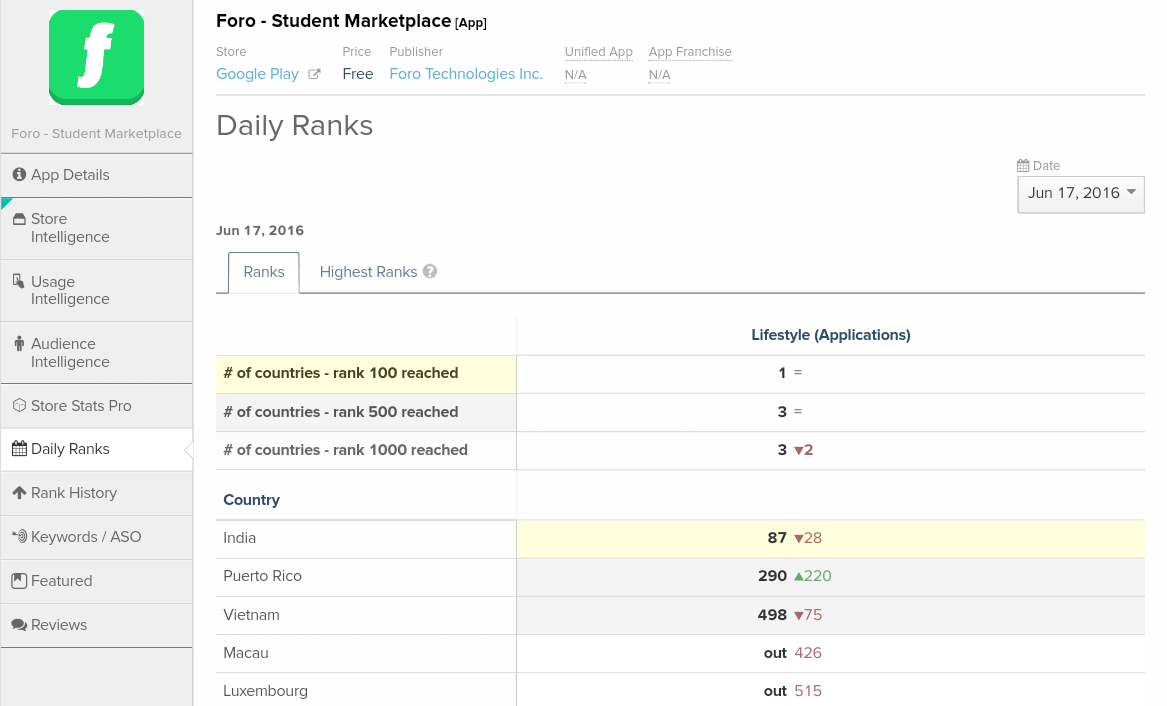This screenshot has width=1167, height=706.
Task: Switch to the Highest Ranks tab
Action: coord(368,272)
